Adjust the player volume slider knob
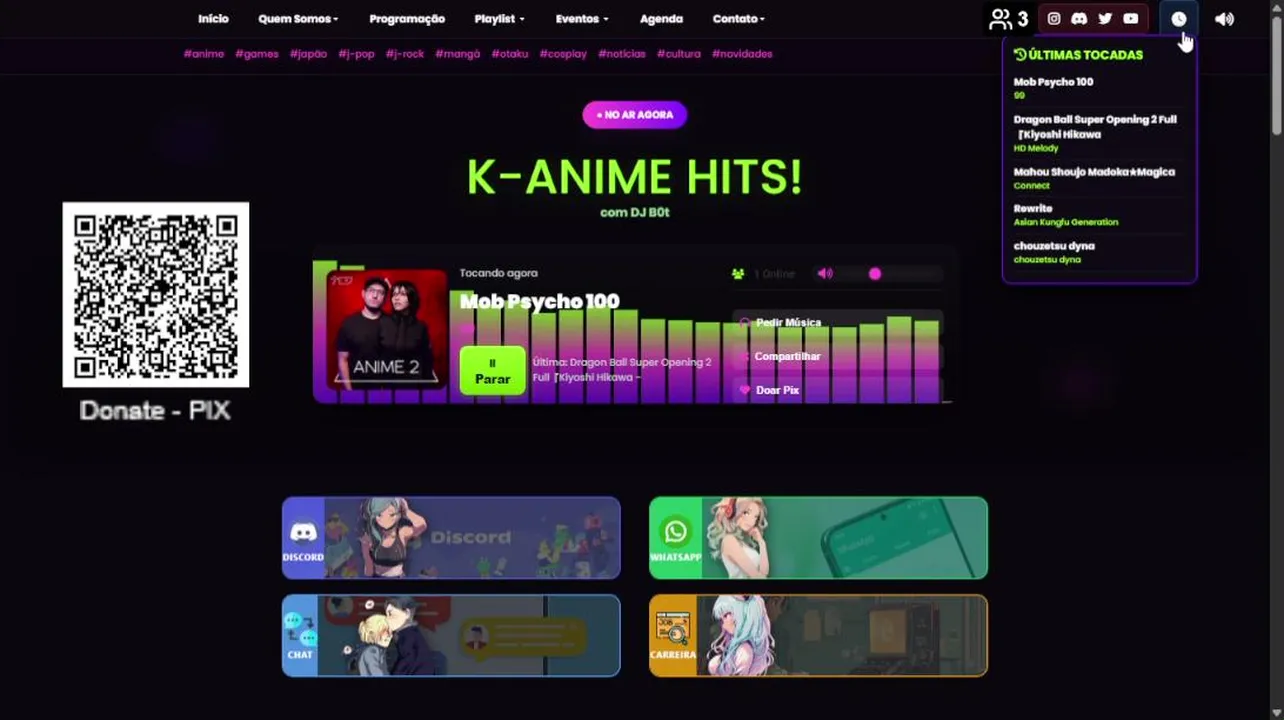1284x720 pixels. pyautogui.click(x=875, y=274)
